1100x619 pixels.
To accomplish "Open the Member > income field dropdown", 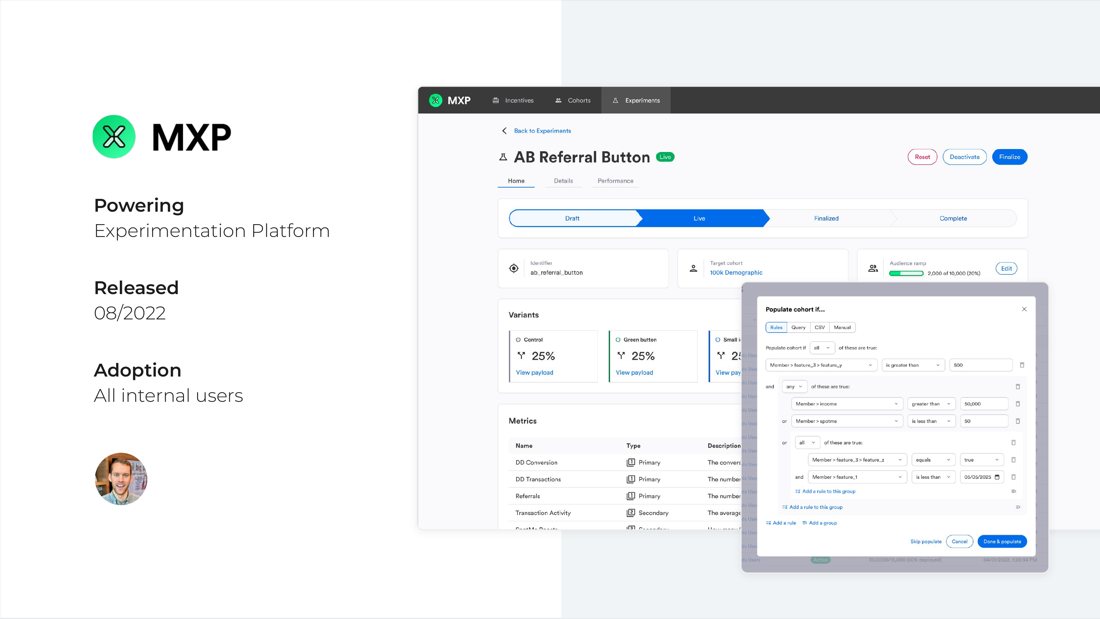I will 847,404.
